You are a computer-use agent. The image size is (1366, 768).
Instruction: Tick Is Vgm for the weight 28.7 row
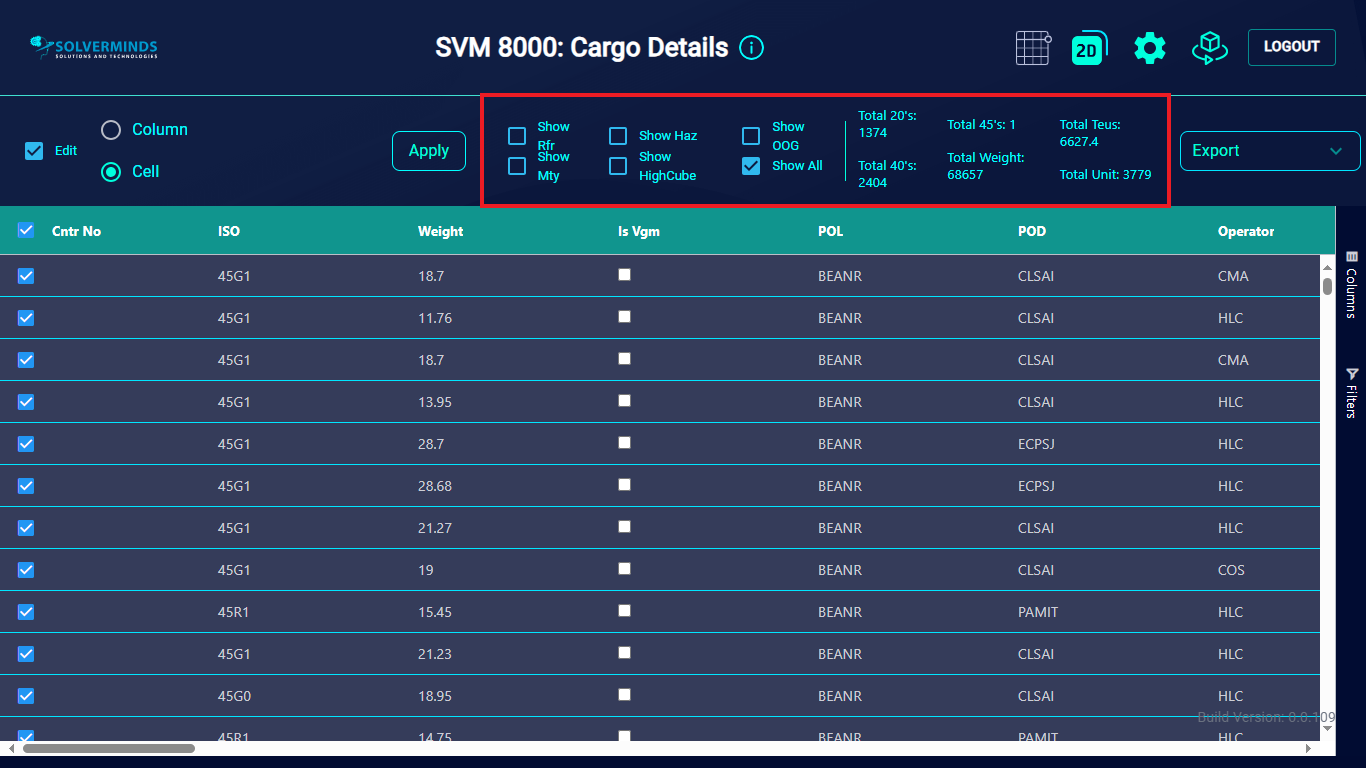(x=625, y=442)
